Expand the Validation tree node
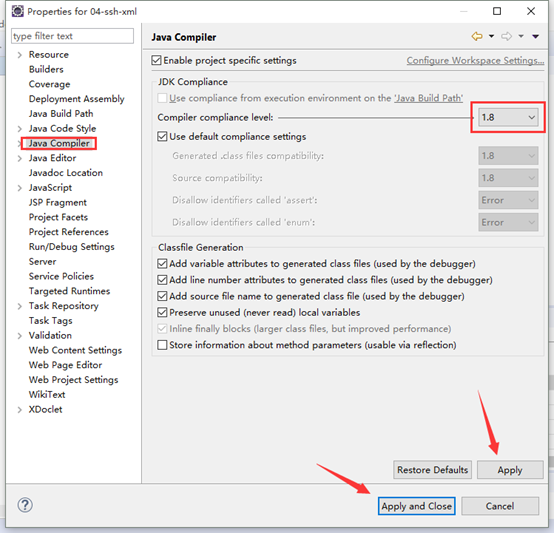 tap(20, 336)
